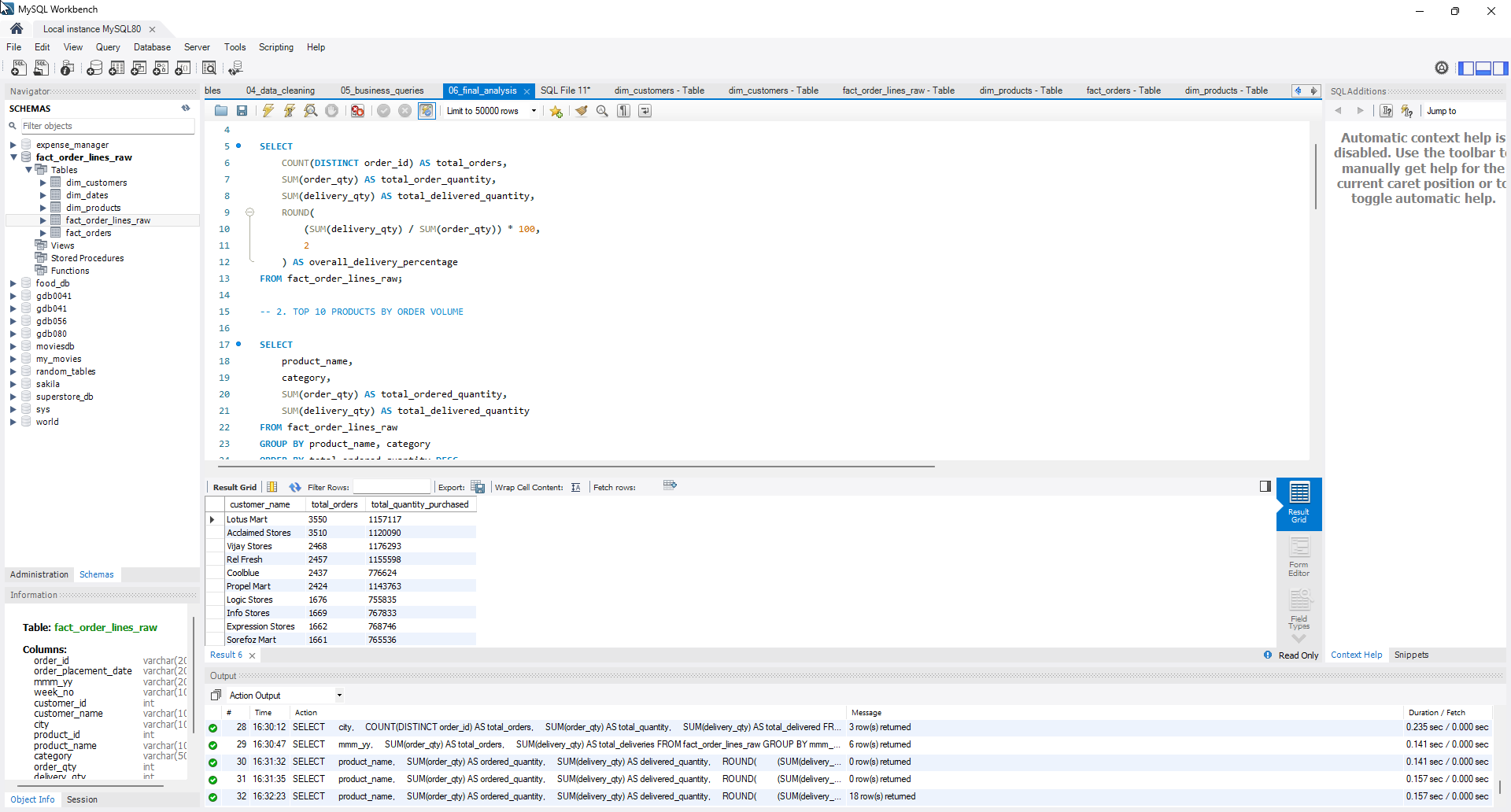Reconnect to DBMS icon

(x=235, y=68)
